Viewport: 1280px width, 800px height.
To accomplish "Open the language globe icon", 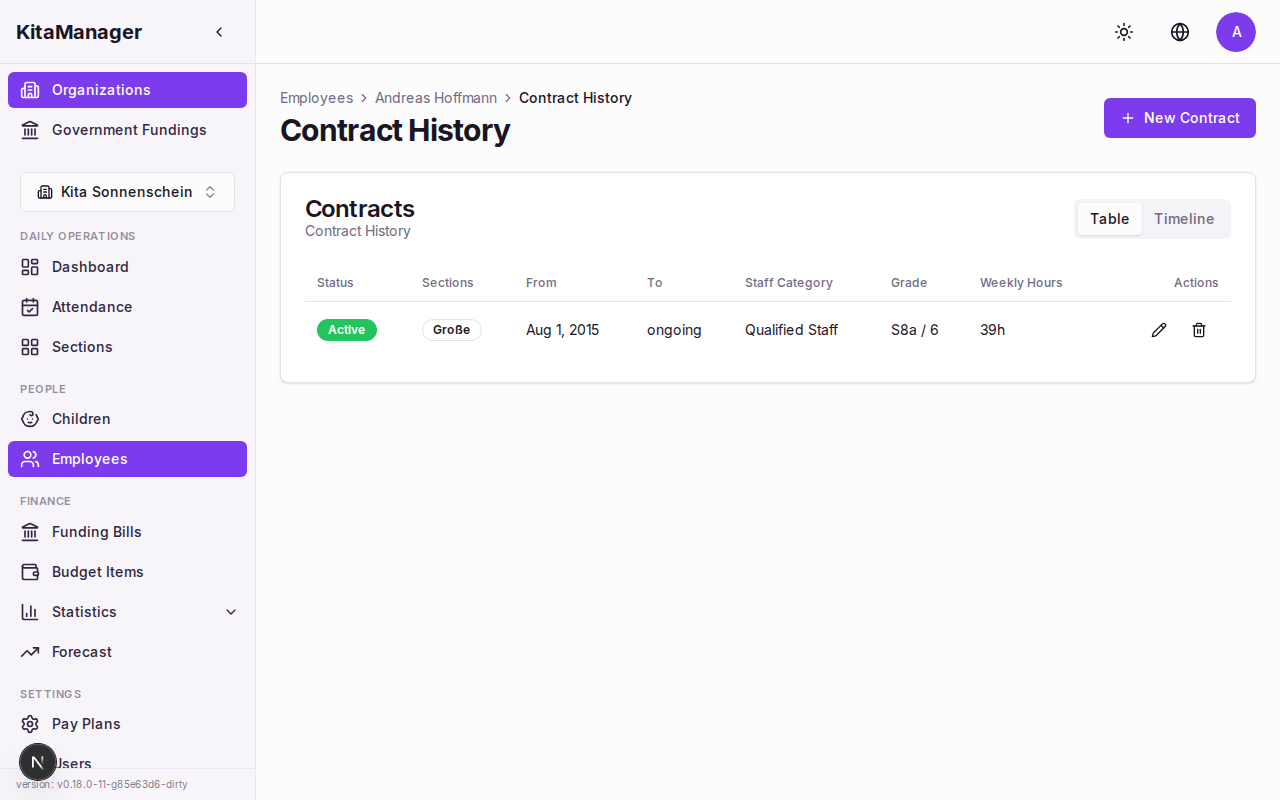I will [x=1180, y=32].
